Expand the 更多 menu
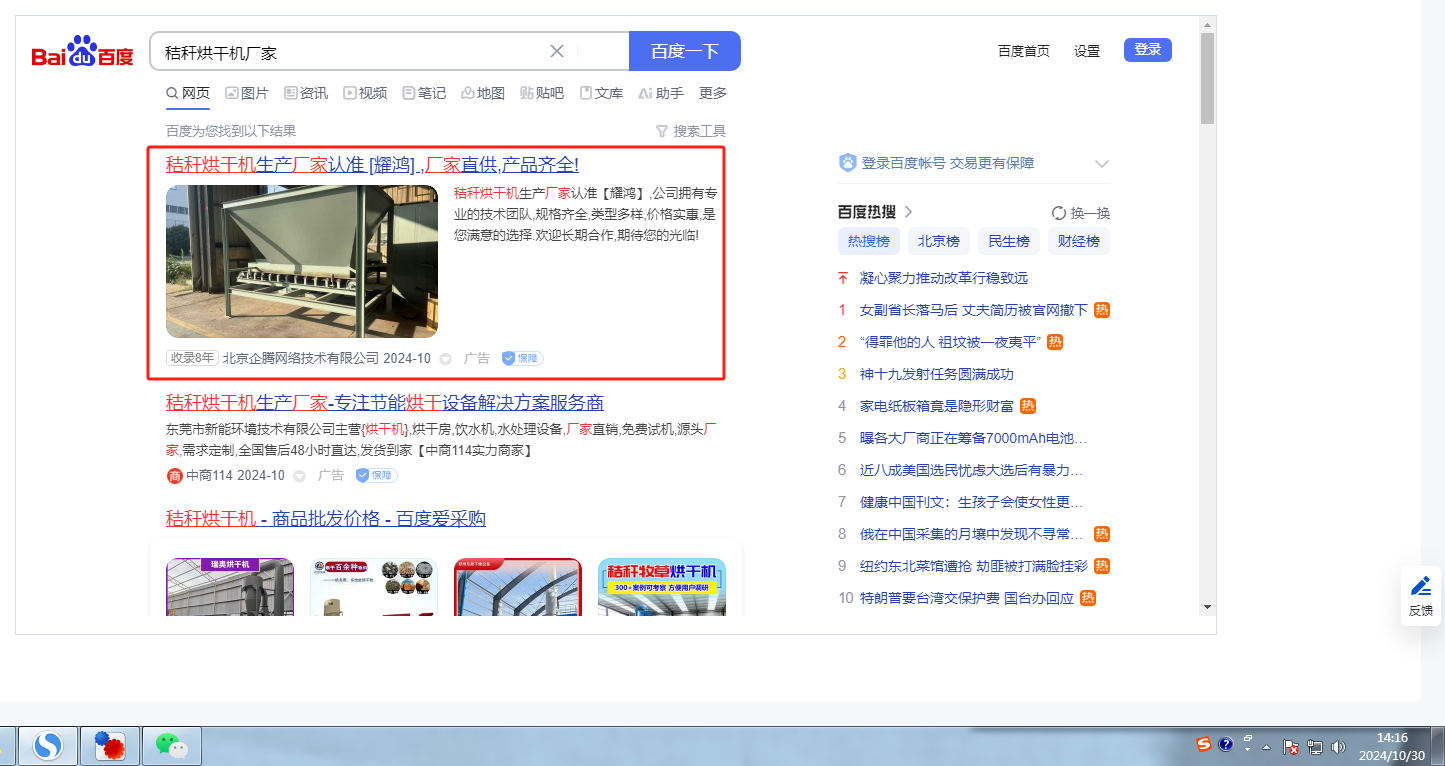The width and height of the screenshot is (1445, 766). coord(713,93)
